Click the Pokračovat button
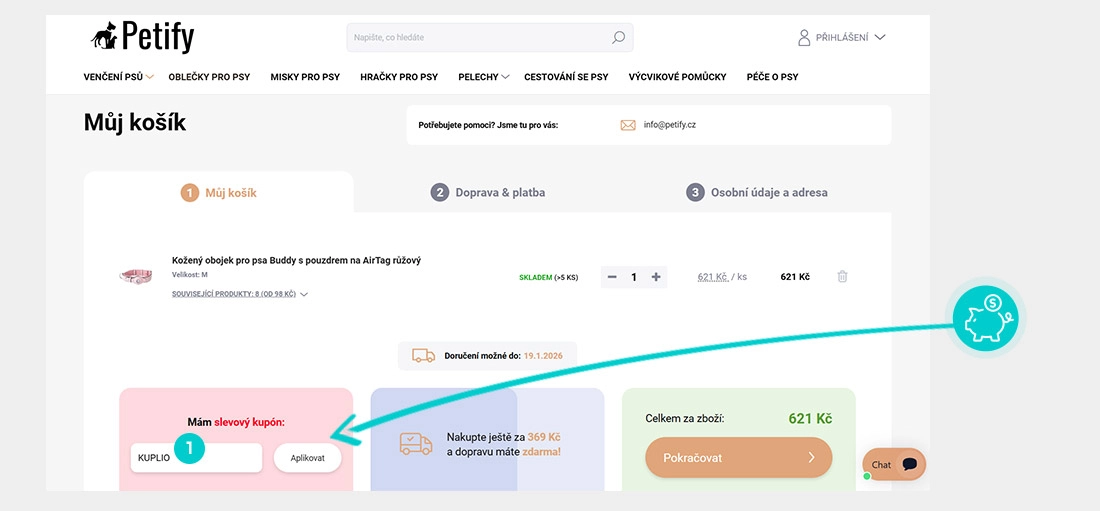 click(x=739, y=458)
